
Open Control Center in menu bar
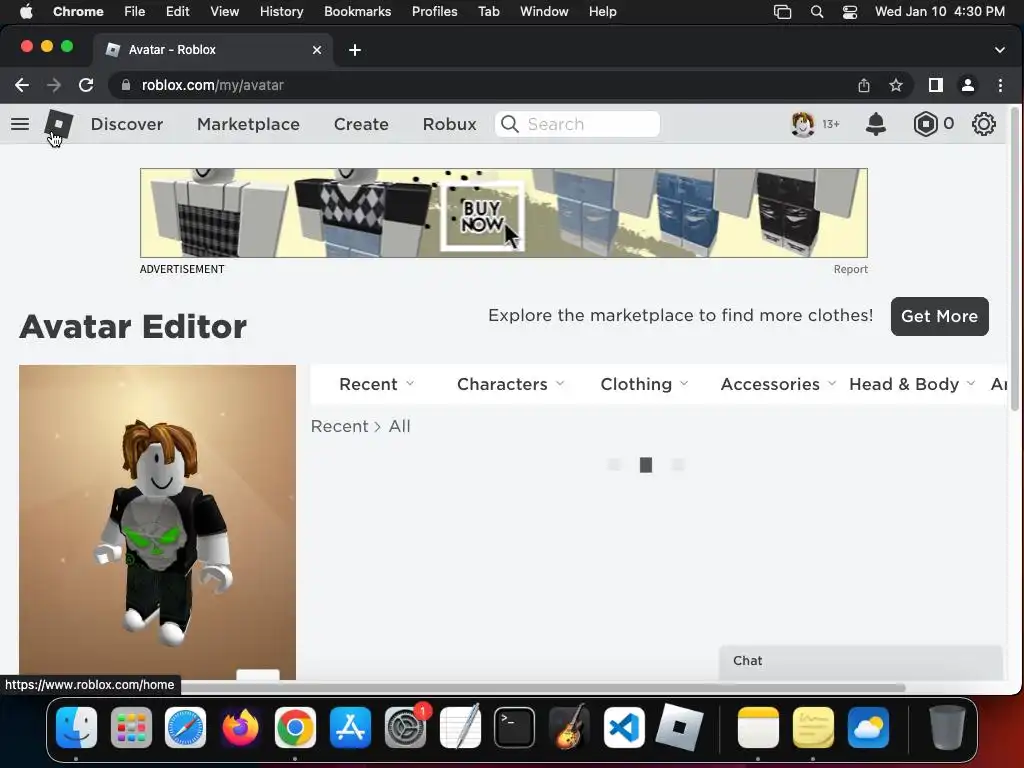point(850,12)
